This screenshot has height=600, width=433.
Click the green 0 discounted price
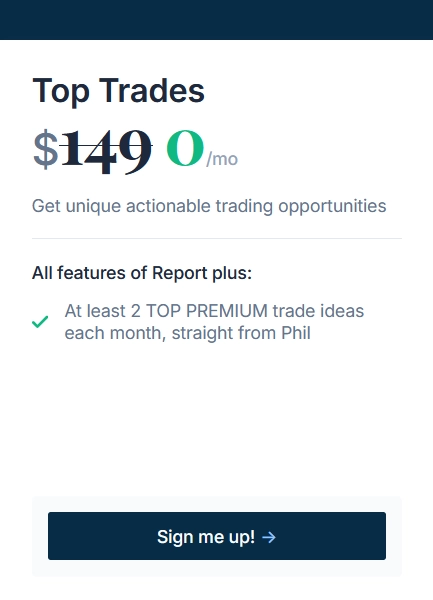click(x=185, y=148)
